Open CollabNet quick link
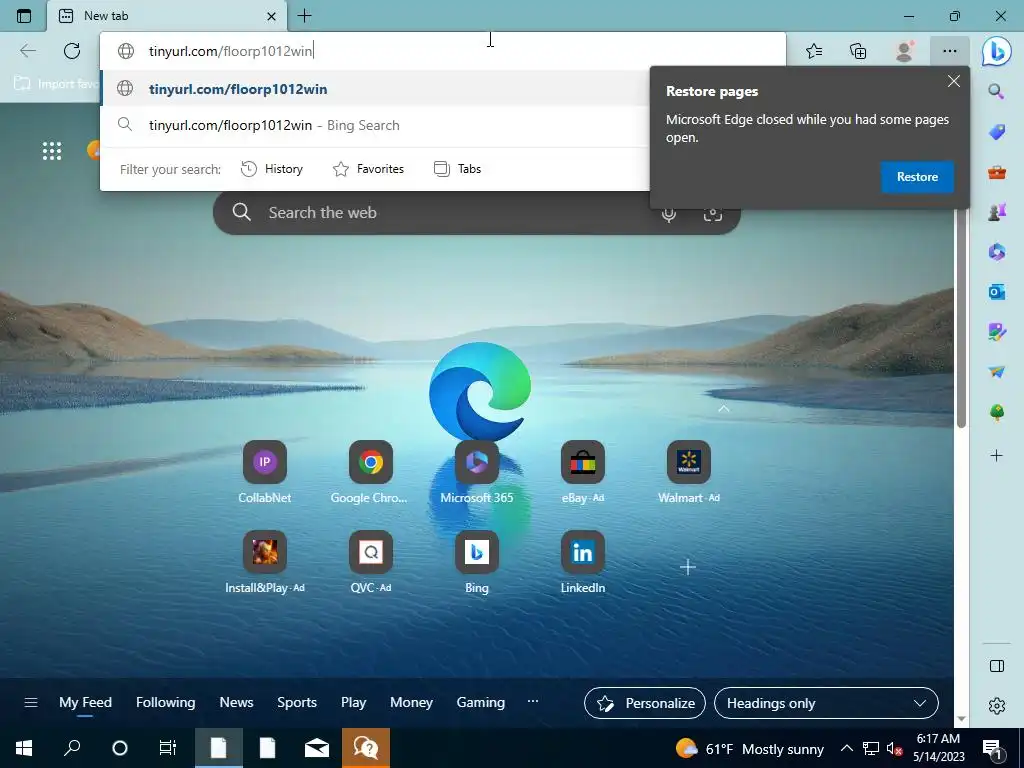Viewport: 1024px width, 768px height. coord(264,462)
